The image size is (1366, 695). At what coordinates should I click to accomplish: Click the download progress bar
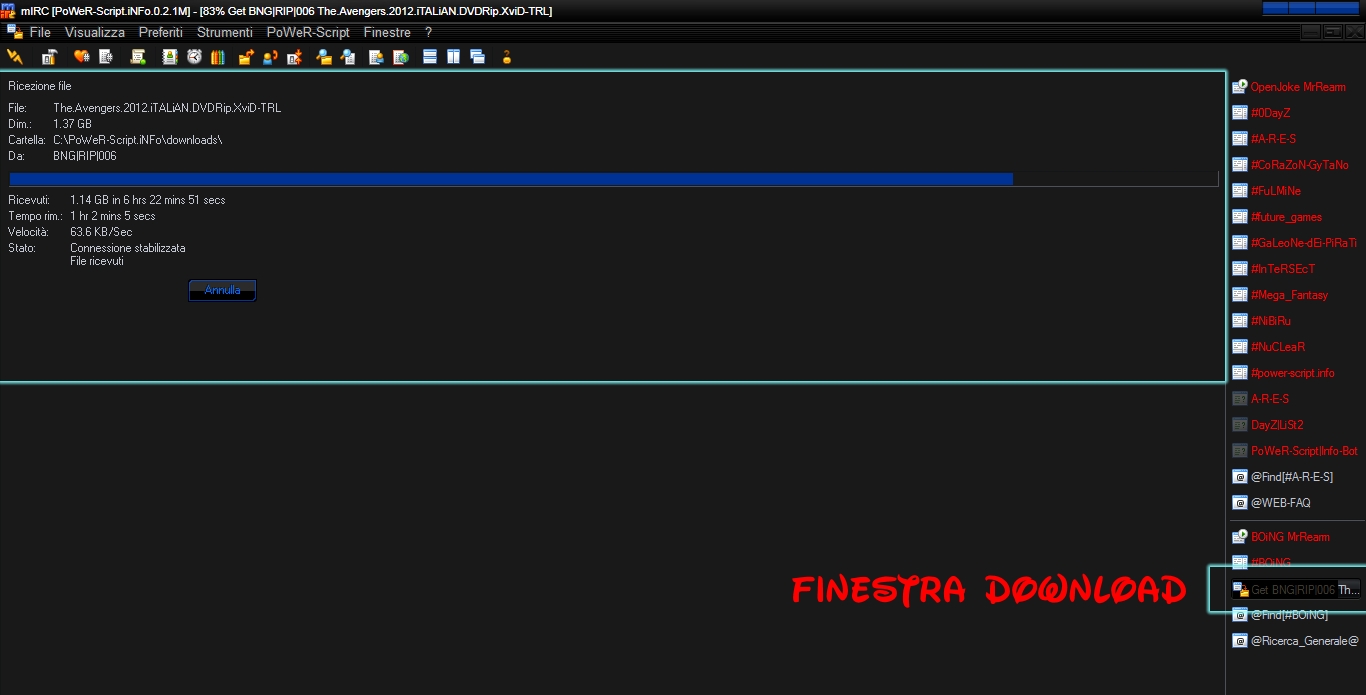tap(614, 179)
